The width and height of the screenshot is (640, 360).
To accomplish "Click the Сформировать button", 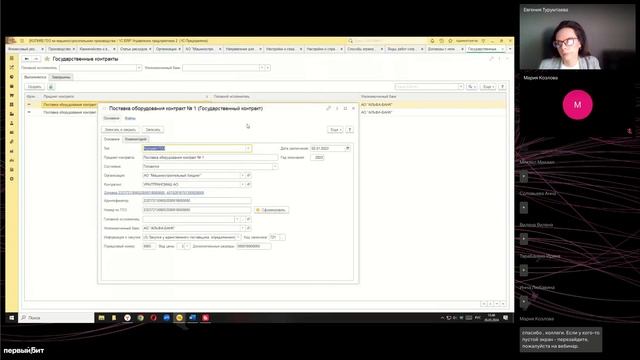I will click(271, 210).
